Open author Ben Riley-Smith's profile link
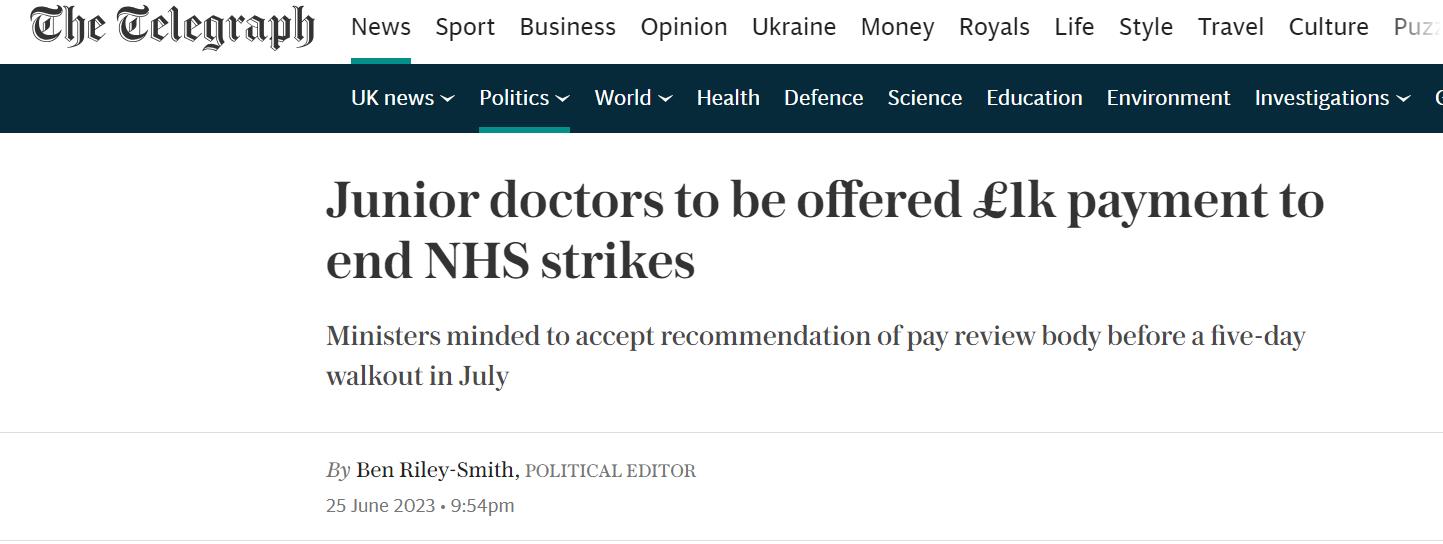This screenshot has width=1443, height=544. pos(435,470)
